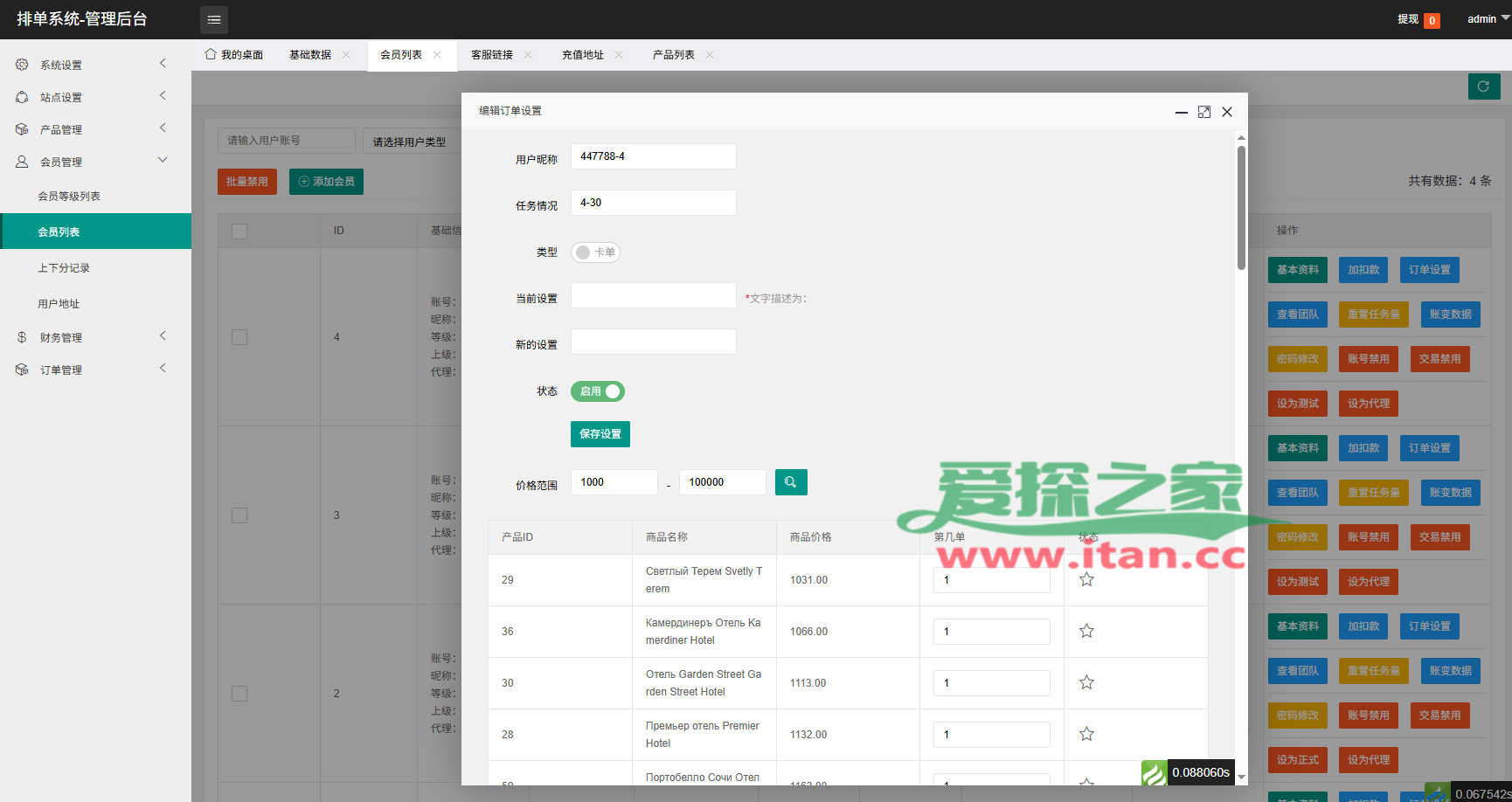The width and height of the screenshot is (1512, 802).
Task: Close the 基础数据 tab with its X icon
Action: coord(346,55)
